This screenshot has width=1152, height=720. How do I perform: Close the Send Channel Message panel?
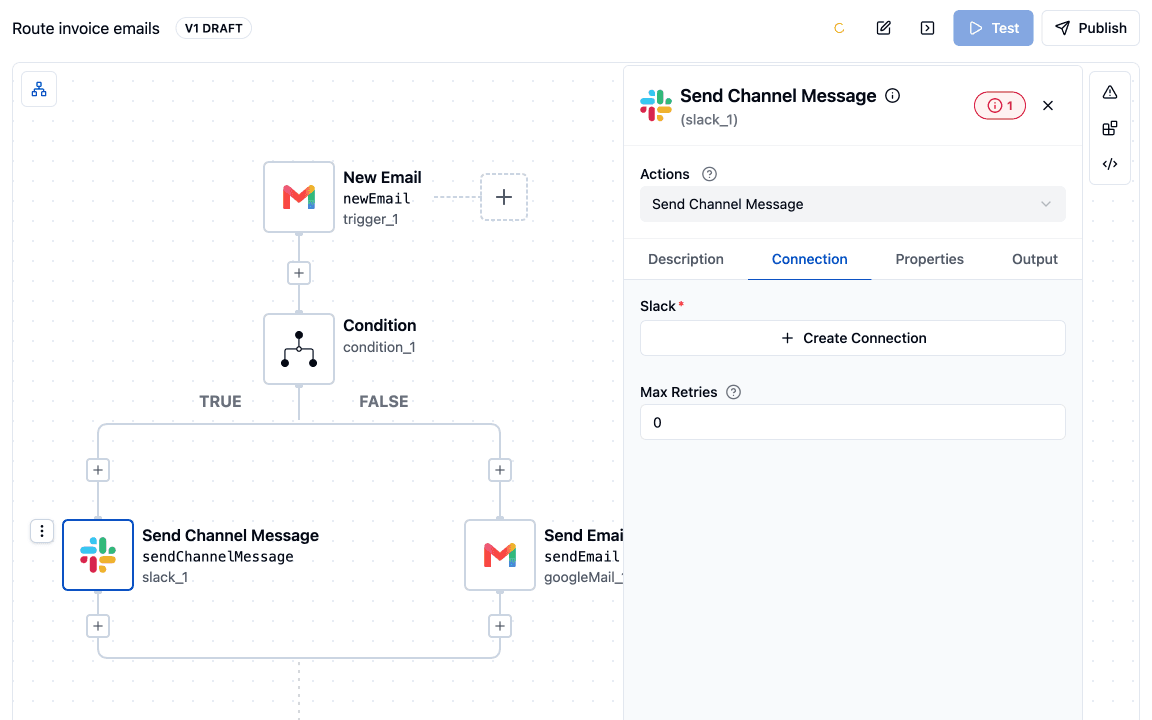coord(1048,106)
